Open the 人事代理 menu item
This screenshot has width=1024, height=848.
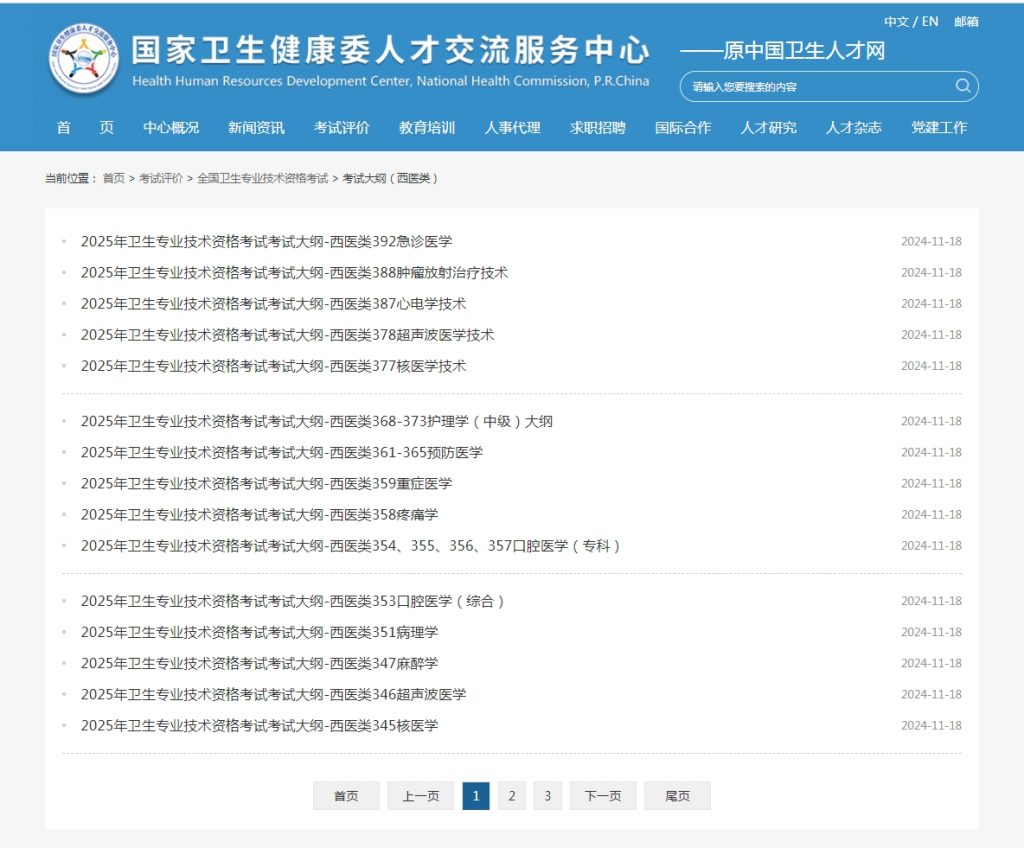(512, 128)
